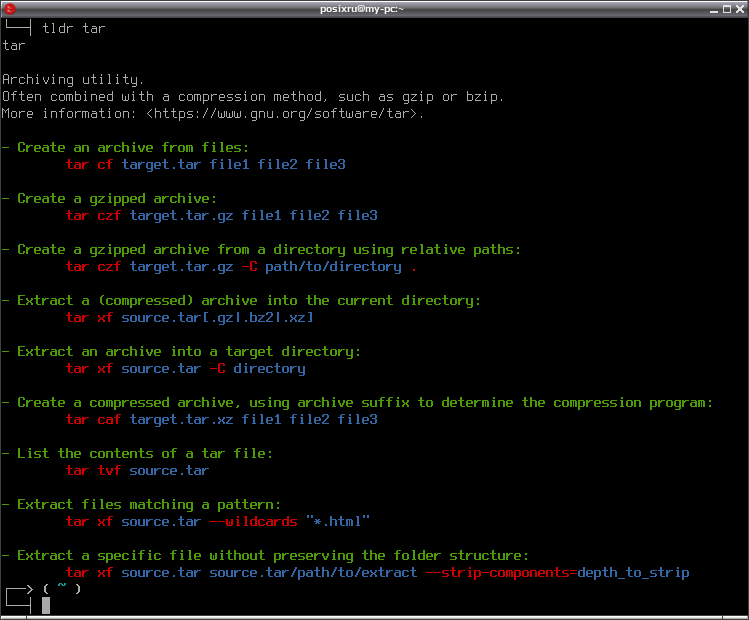Open the gnu.org/software/tar URL
This screenshot has width=749, height=620.
(x=285, y=114)
